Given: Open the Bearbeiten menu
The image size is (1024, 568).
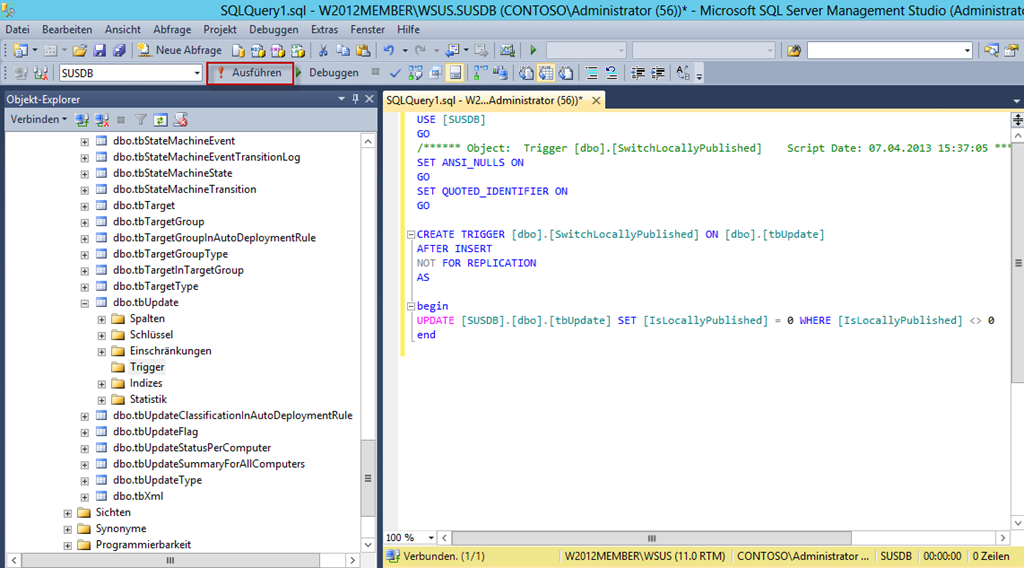Looking at the screenshot, I should coord(67,29).
